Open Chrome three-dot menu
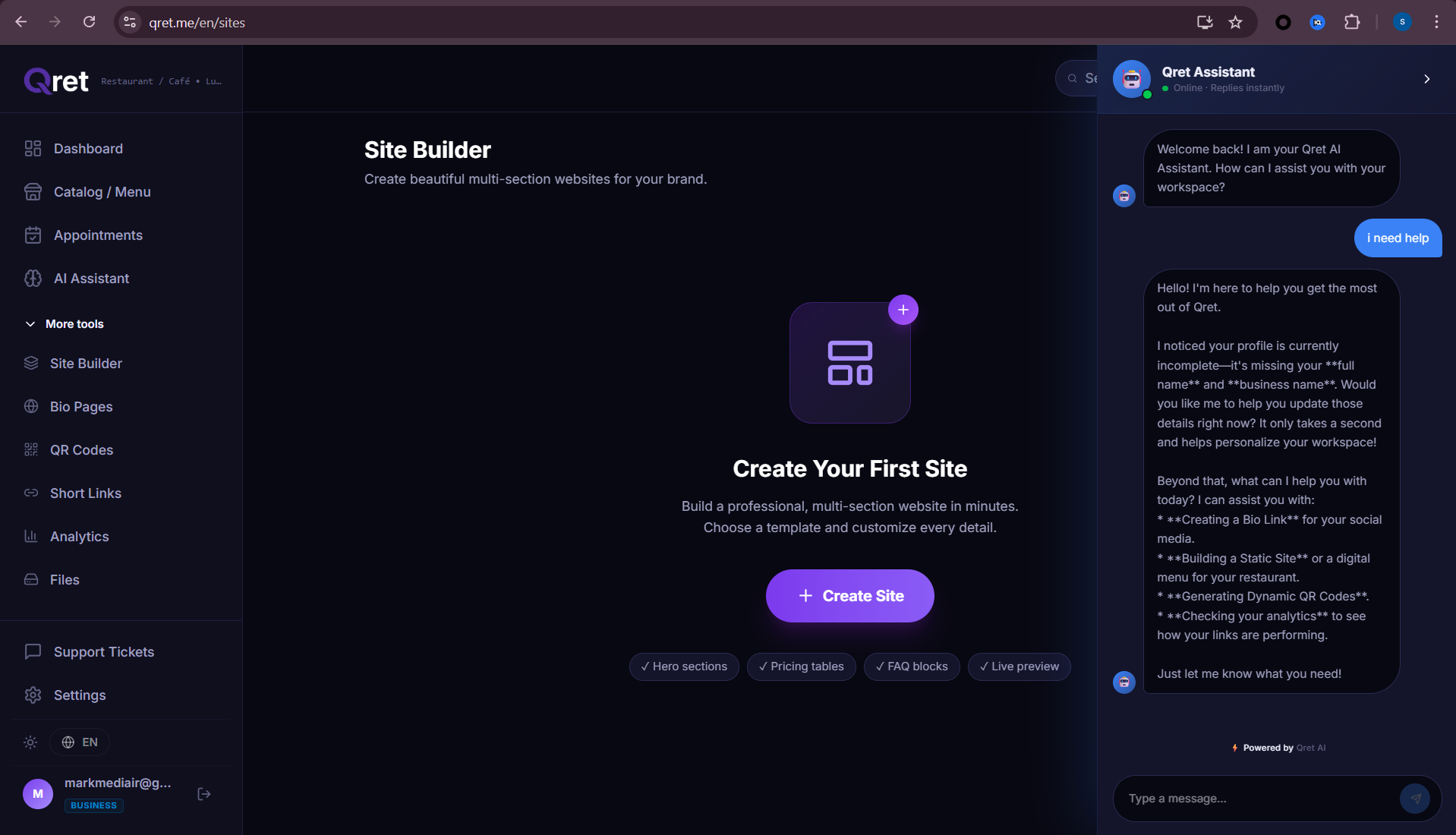The height and width of the screenshot is (835, 1456). click(1436, 22)
